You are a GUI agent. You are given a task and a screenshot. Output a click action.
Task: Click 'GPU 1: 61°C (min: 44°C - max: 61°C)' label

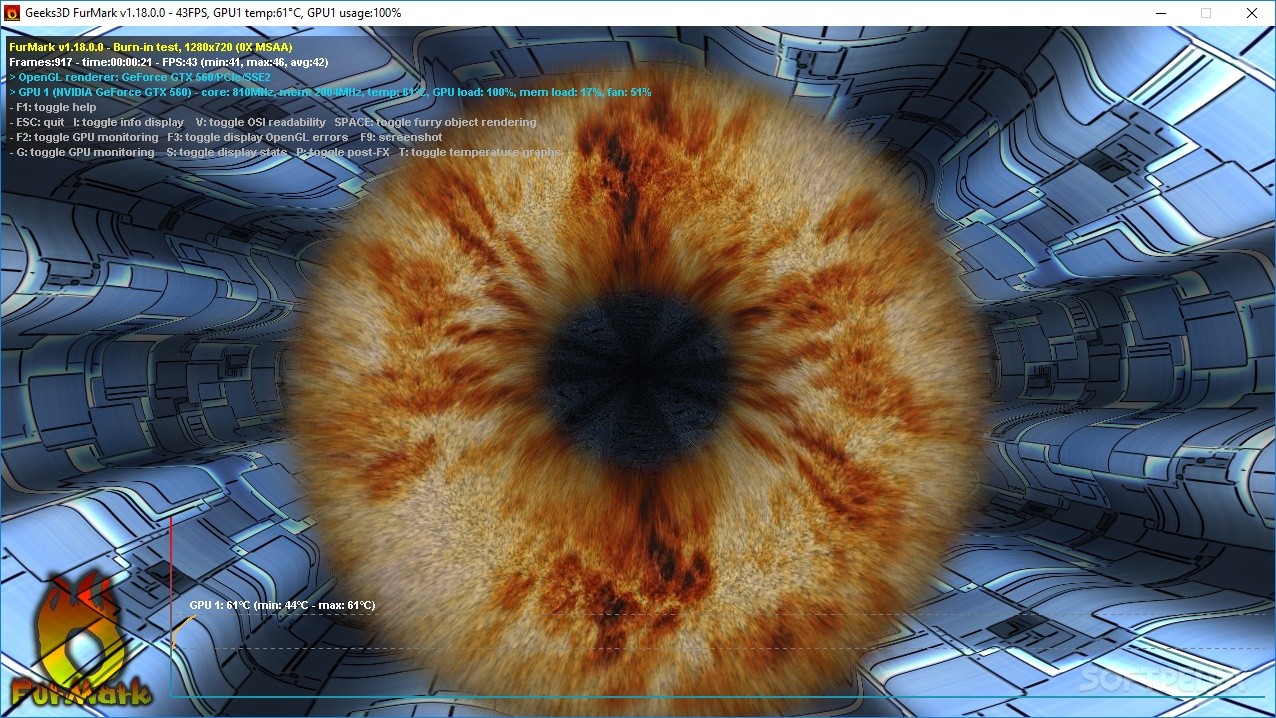coord(282,605)
